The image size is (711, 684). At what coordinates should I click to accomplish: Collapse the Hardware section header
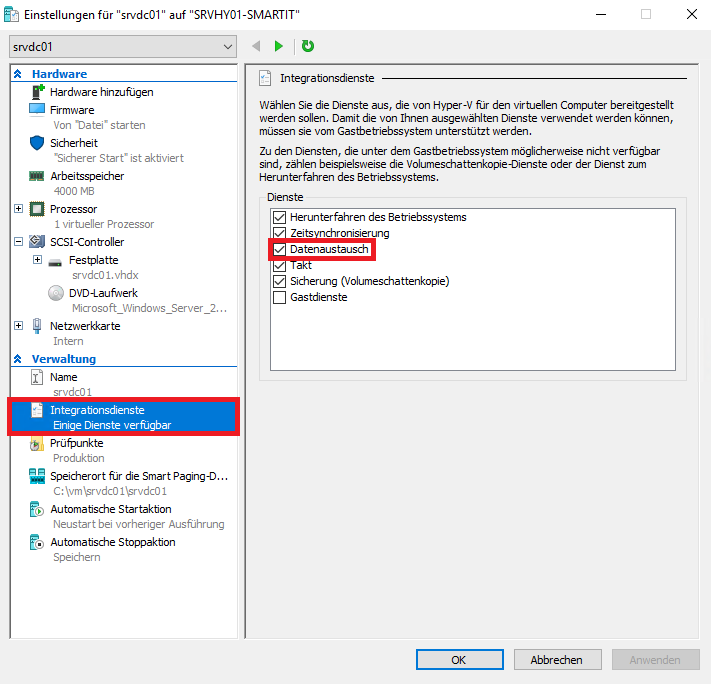(17, 74)
